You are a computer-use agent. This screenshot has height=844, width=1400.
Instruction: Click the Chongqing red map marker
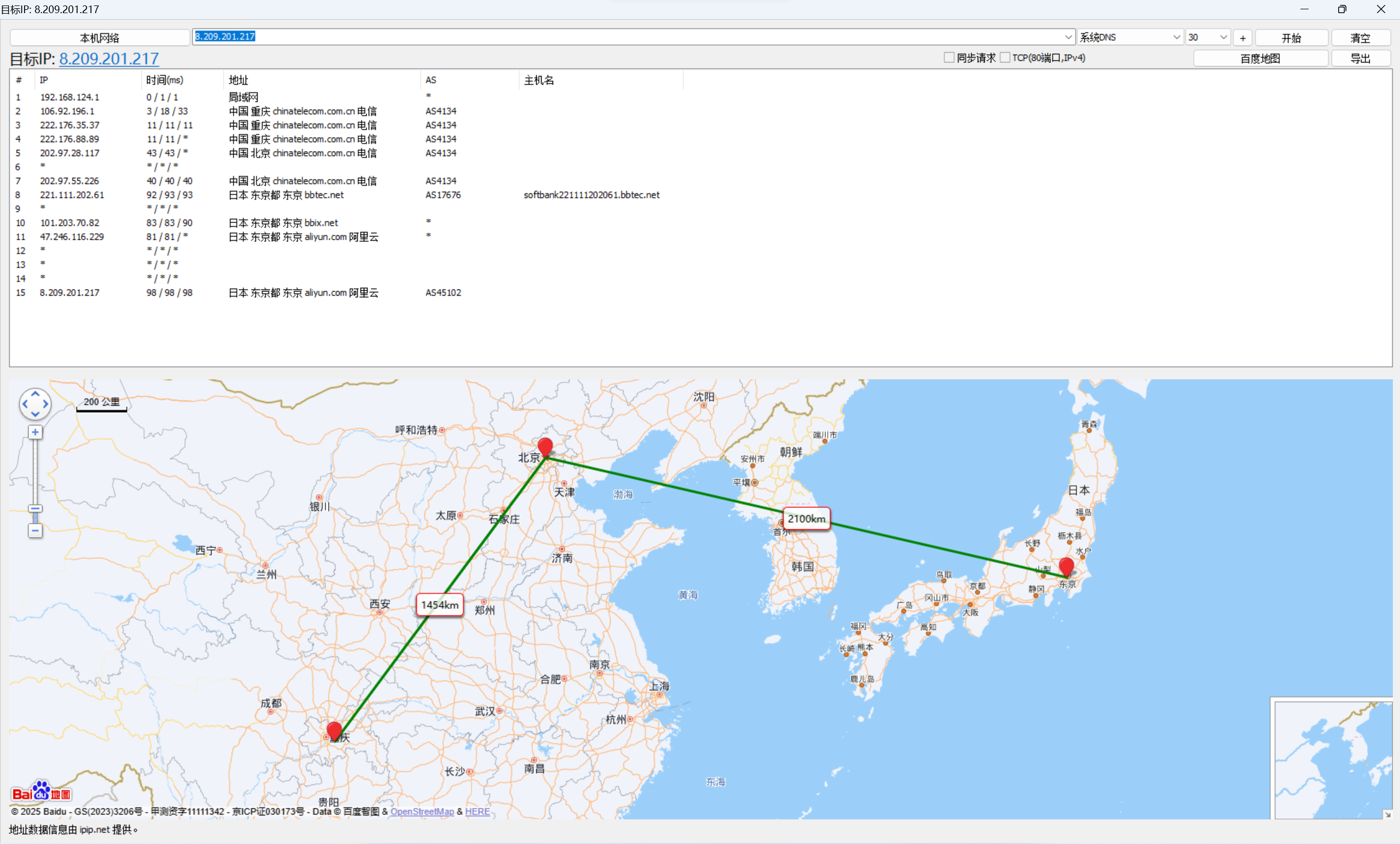[335, 730]
